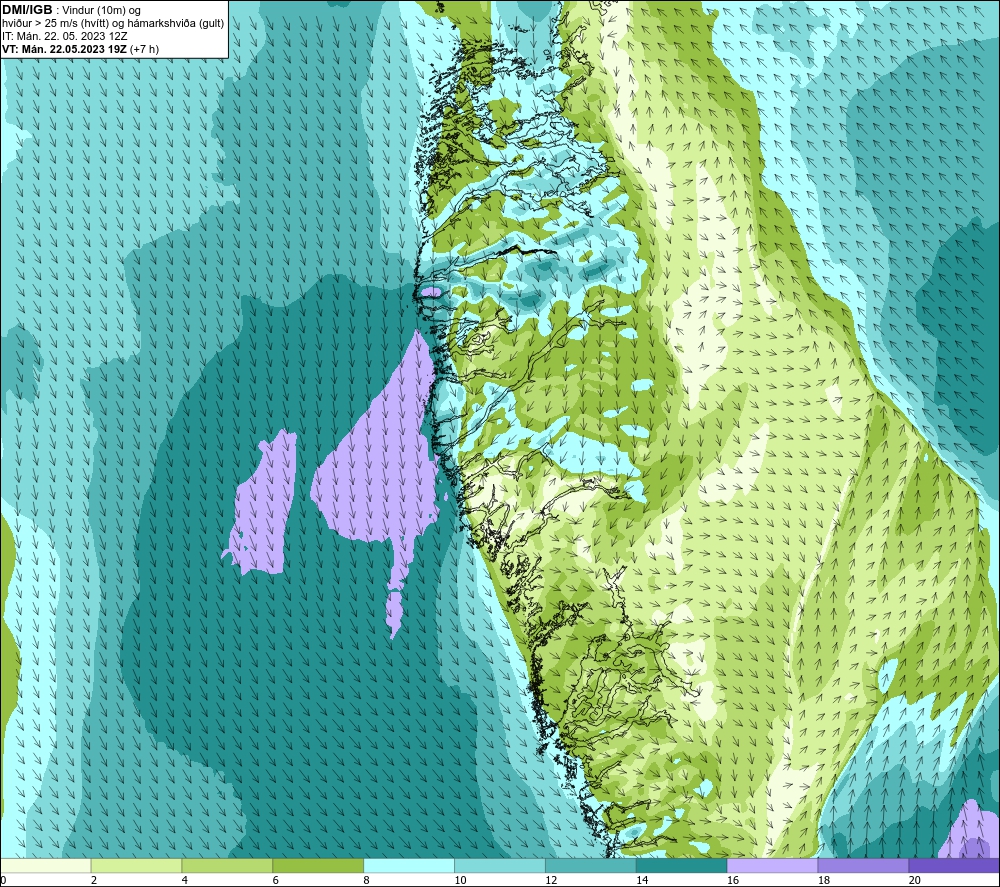Screen dimensions: 1000x887
Task: Click the 'DMI/IGB' title text
Action: (x=27, y=10)
